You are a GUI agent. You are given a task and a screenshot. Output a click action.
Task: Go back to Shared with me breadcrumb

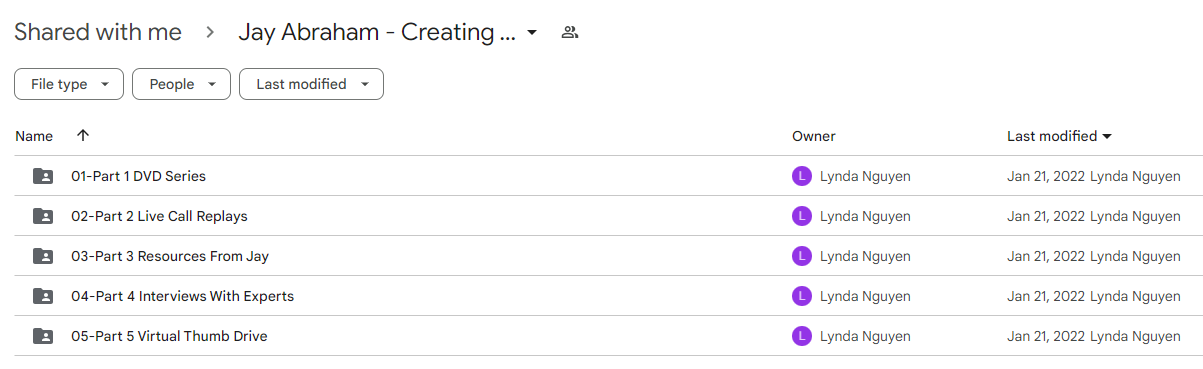point(98,32)
